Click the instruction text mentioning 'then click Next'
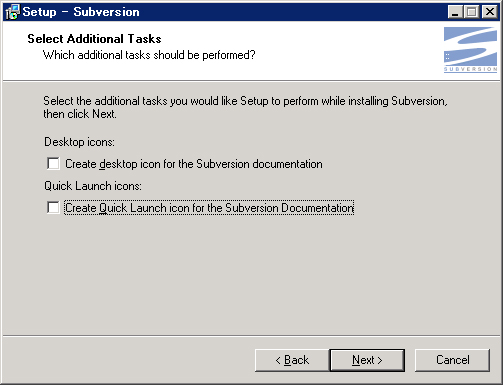The height and width of the screenshot is (385, 503). coord(245,107)
